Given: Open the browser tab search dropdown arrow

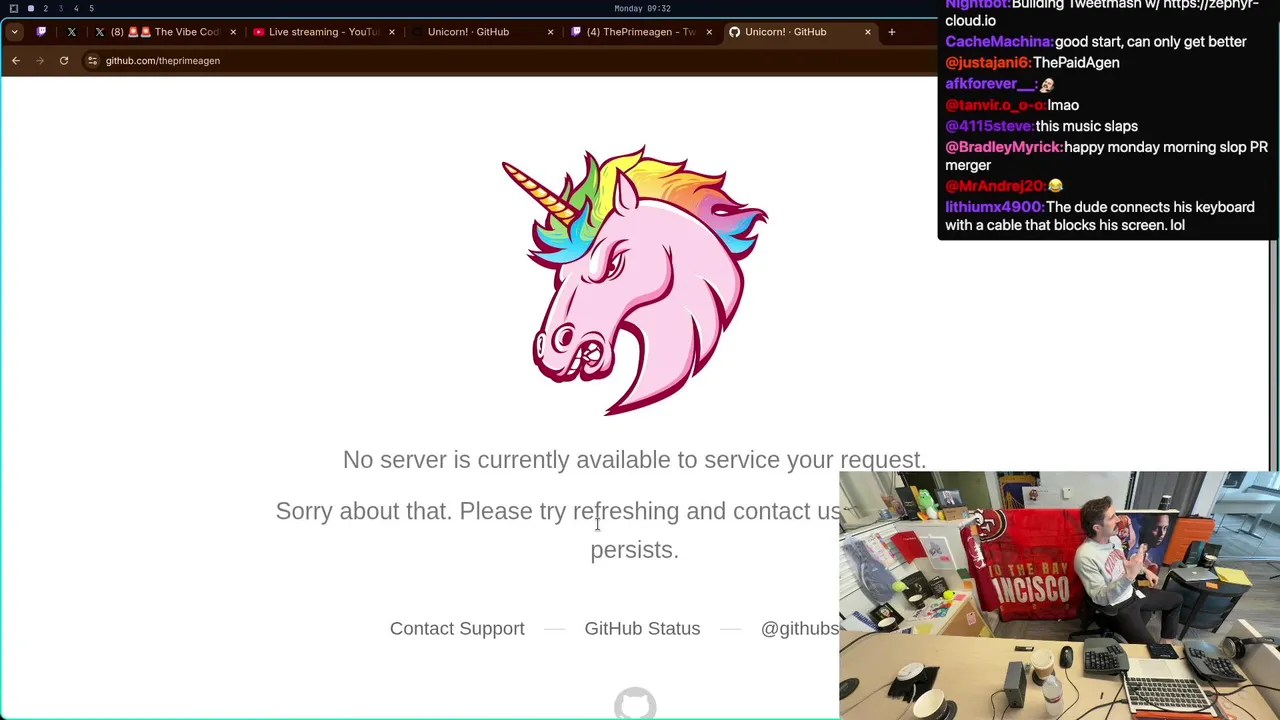Looking at the screenshot, I should (14, 32).
